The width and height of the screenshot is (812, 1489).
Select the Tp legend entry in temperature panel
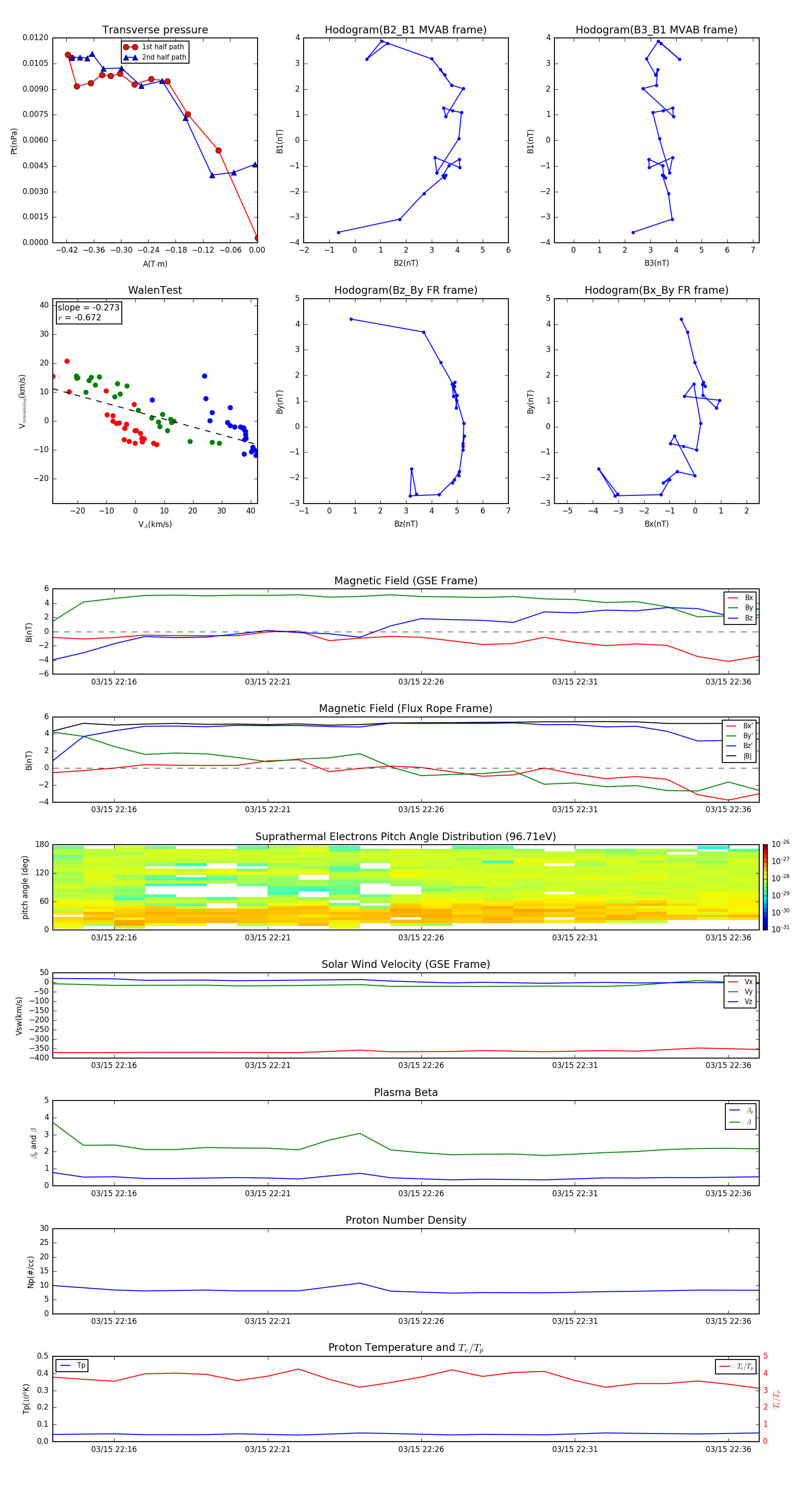tap(72, 1365)
